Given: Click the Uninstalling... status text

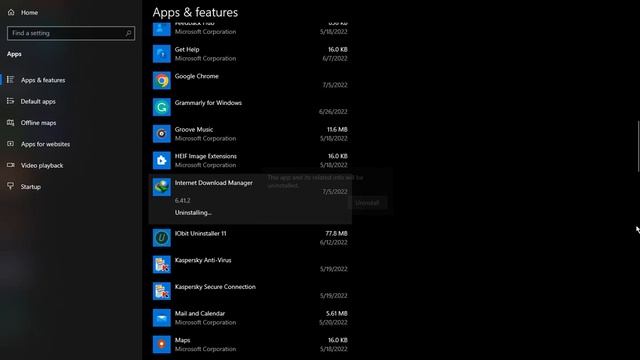Looking at the screenshot, I should (x=193, y=213).
